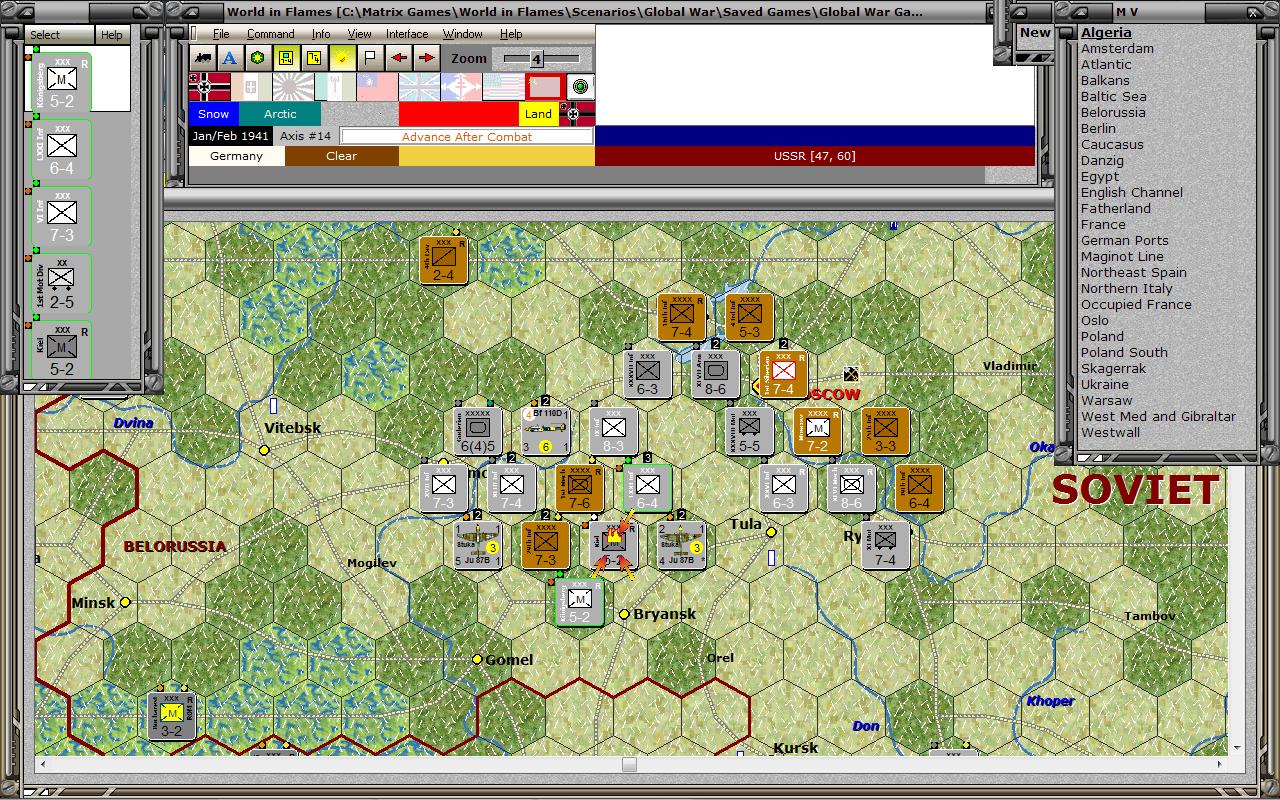Click the red right arrow toolbar button
The height and width of the screenshot is (800, 1280).
[x=426, y=58]
